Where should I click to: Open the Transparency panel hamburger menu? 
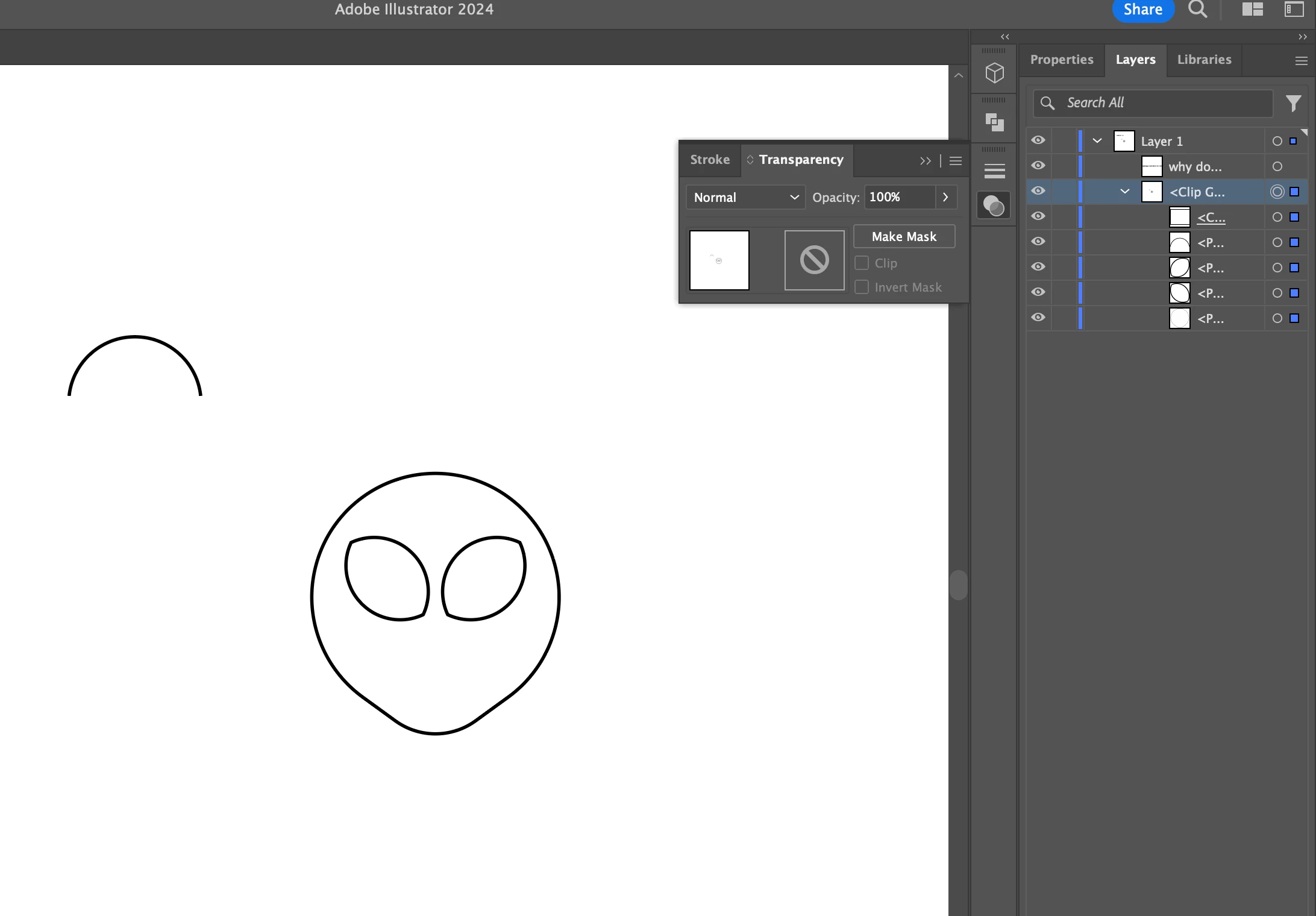tap(956, 161)
